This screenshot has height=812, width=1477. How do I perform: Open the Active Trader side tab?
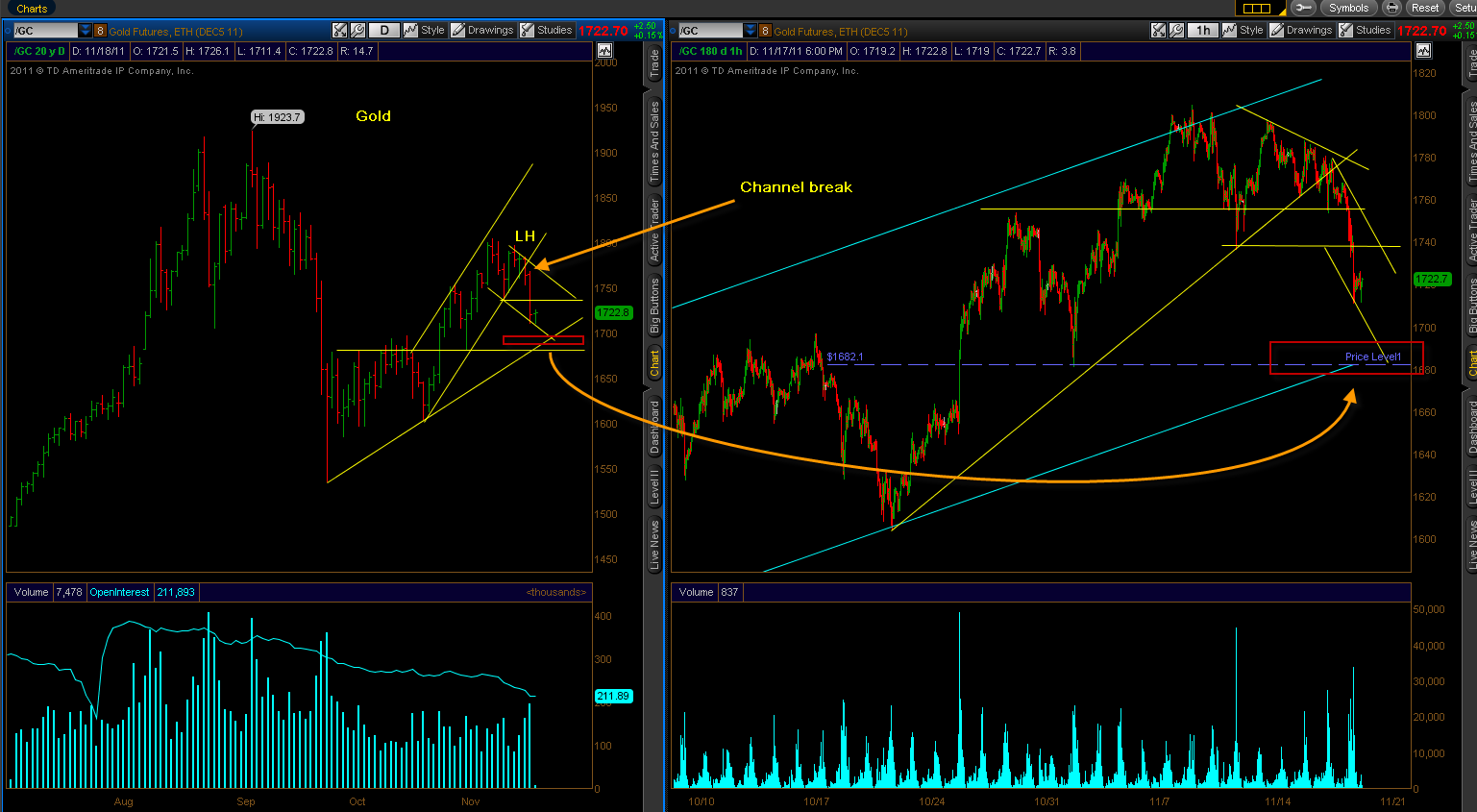654,231
